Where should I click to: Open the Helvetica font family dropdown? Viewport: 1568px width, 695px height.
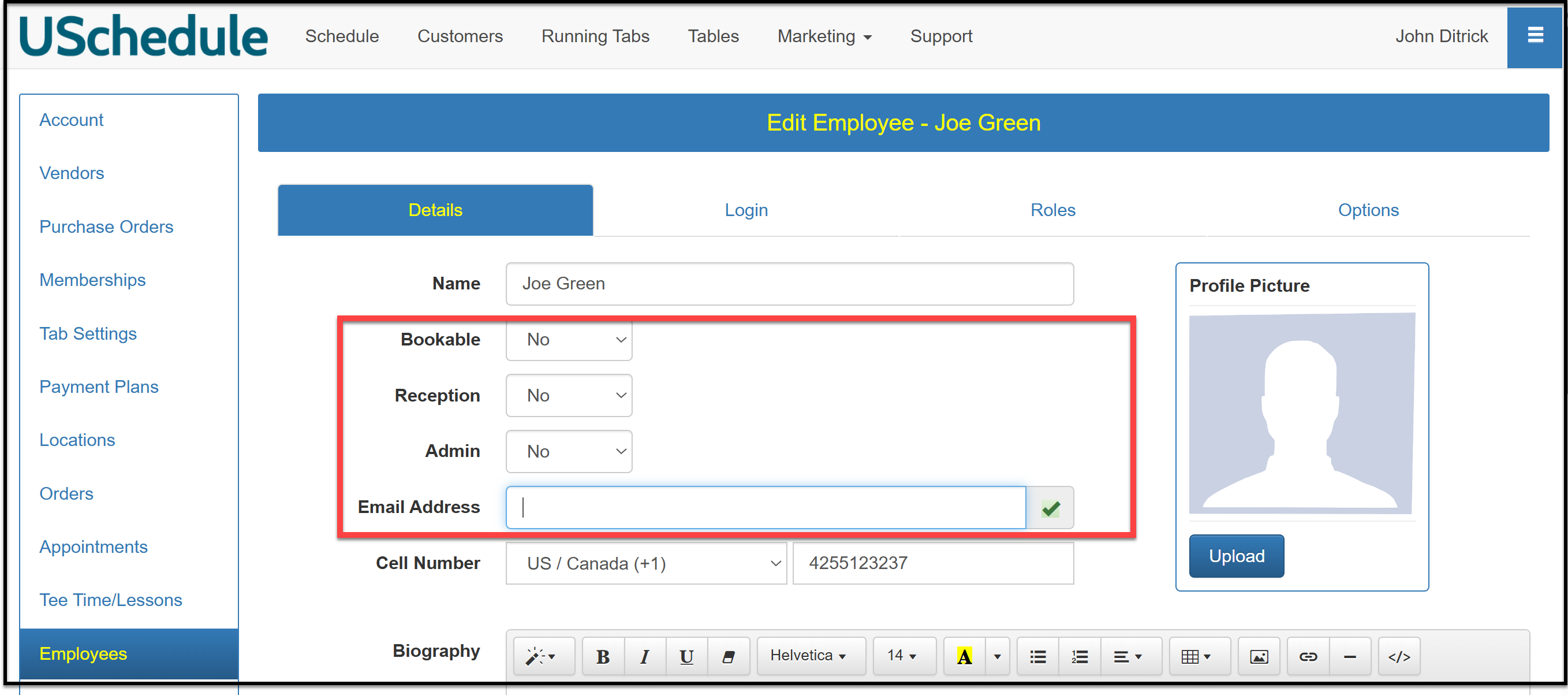809,655
